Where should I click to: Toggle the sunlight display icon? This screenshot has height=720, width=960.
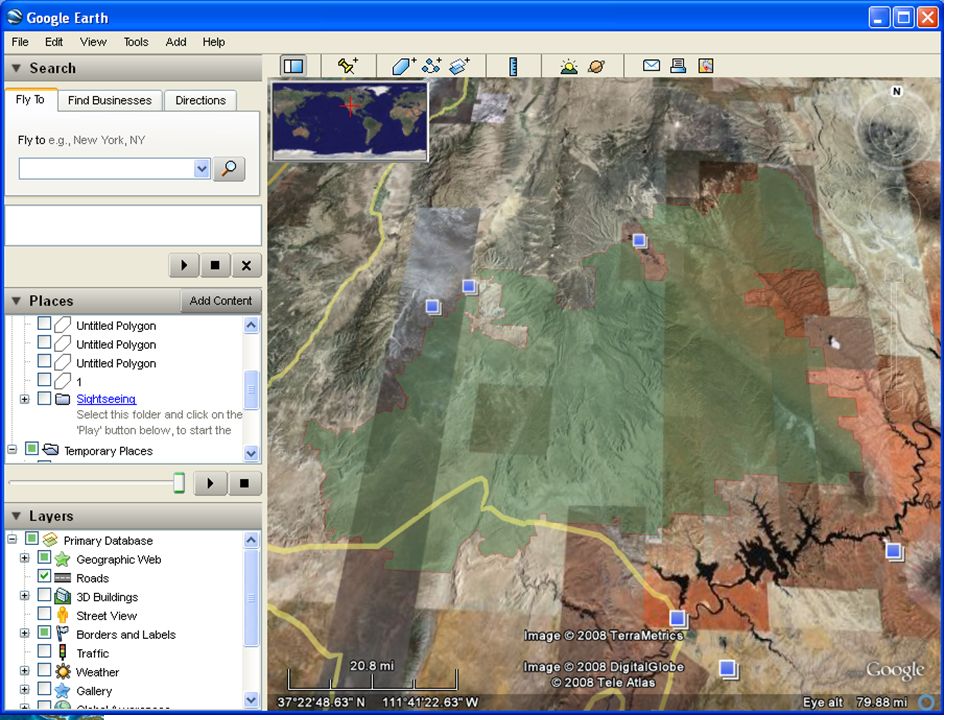pos(569,66)
